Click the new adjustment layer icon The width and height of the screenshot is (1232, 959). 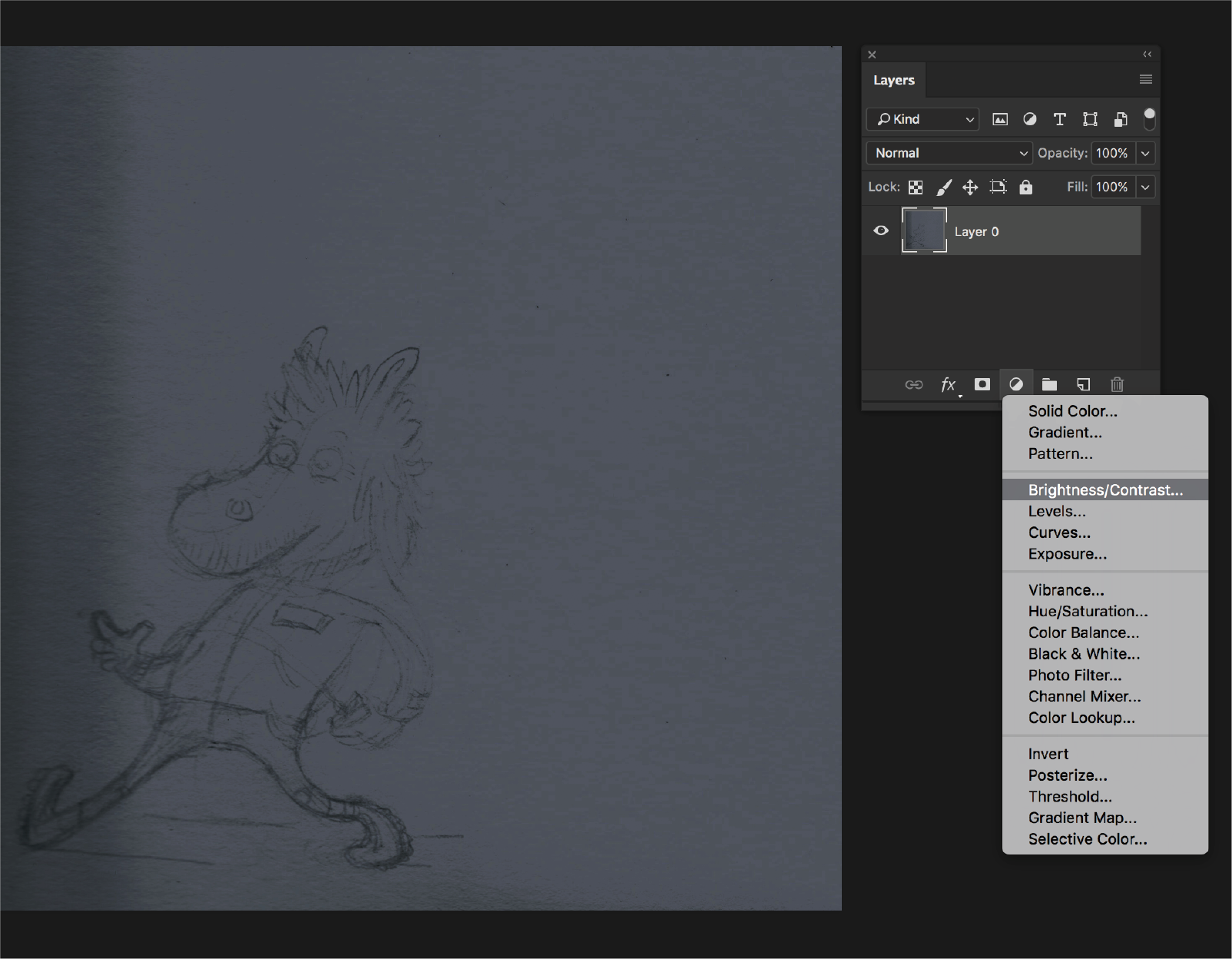point(1016,384)
